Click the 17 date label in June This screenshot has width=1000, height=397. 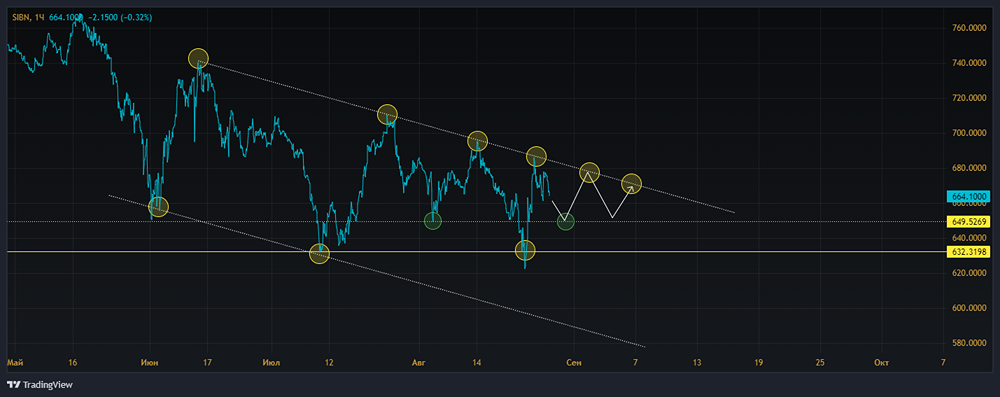click(x=207, y=363)
